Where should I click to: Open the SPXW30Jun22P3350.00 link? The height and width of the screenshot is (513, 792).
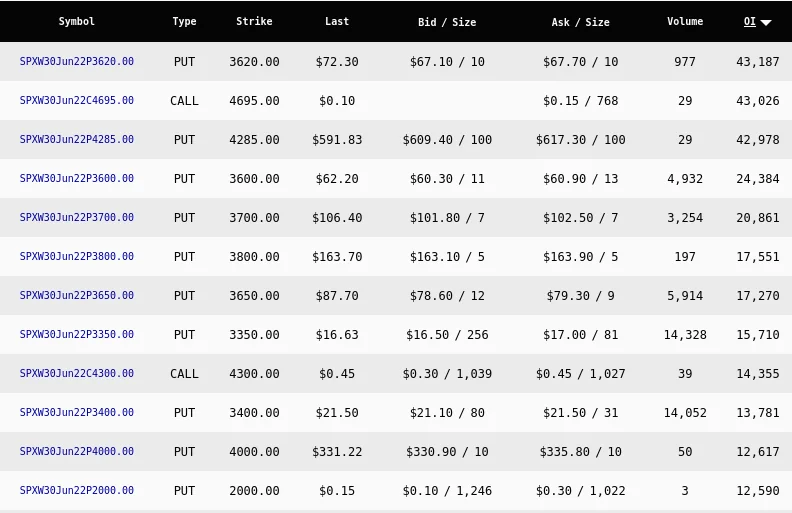click(77, 334)
